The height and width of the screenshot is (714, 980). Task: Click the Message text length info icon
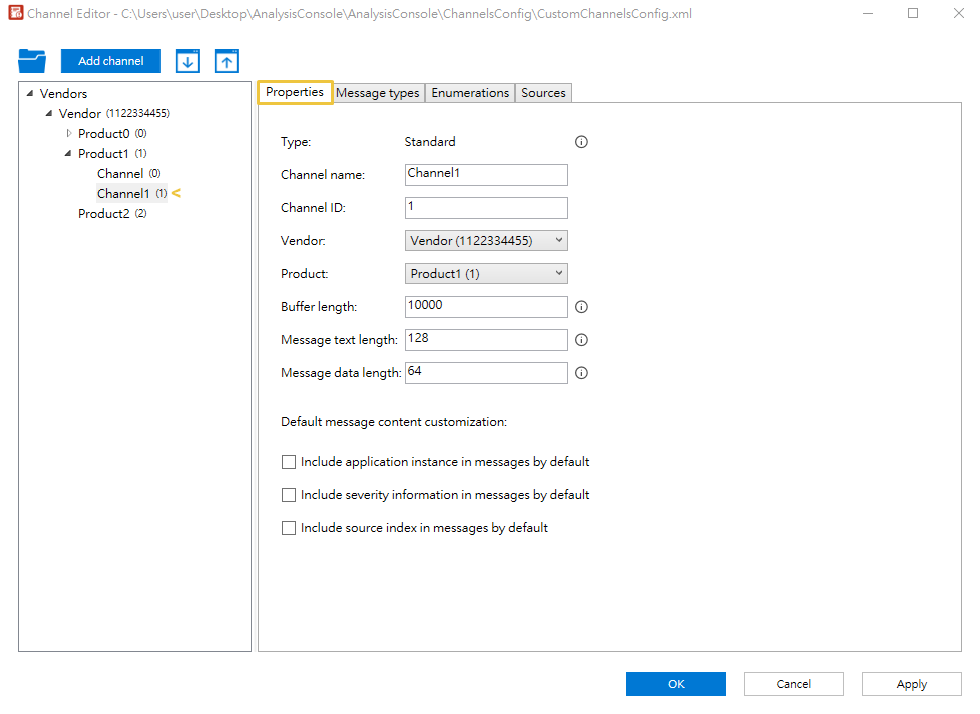click(x=582, y=340)
